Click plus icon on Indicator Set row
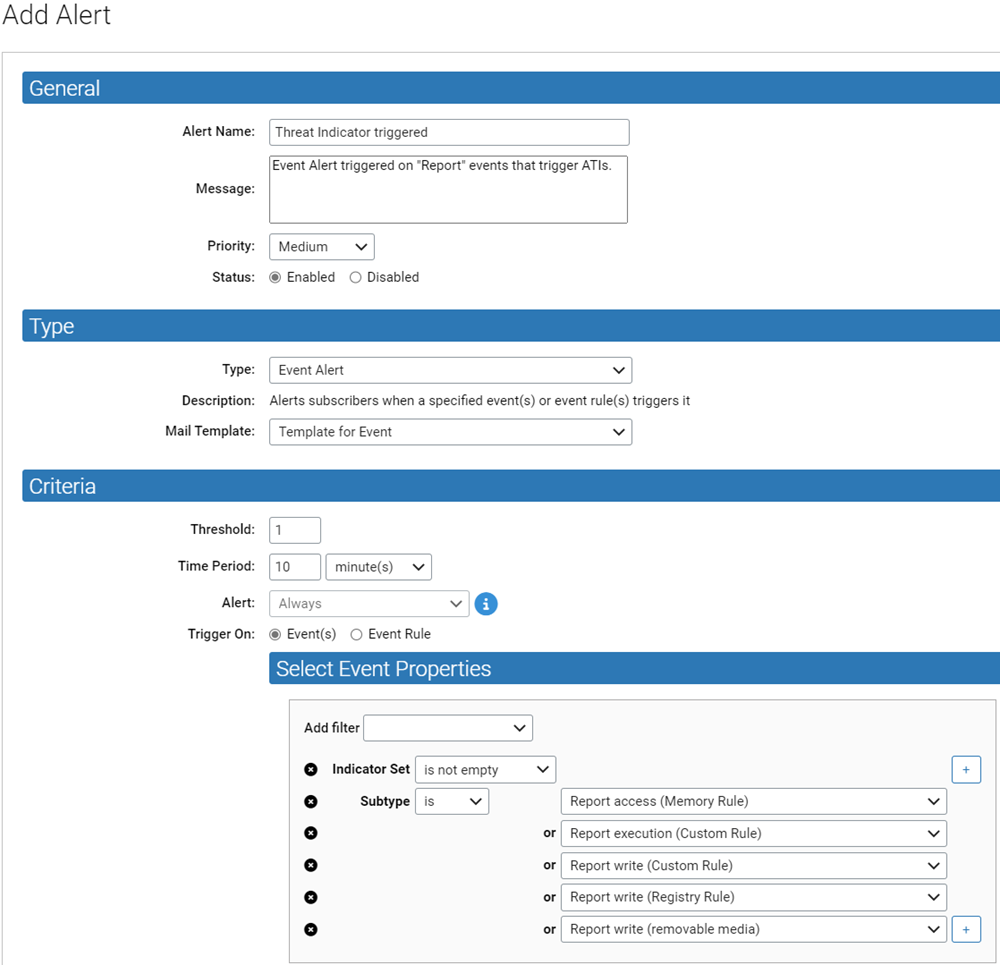The image size is (1000, 965). (965, 769)
